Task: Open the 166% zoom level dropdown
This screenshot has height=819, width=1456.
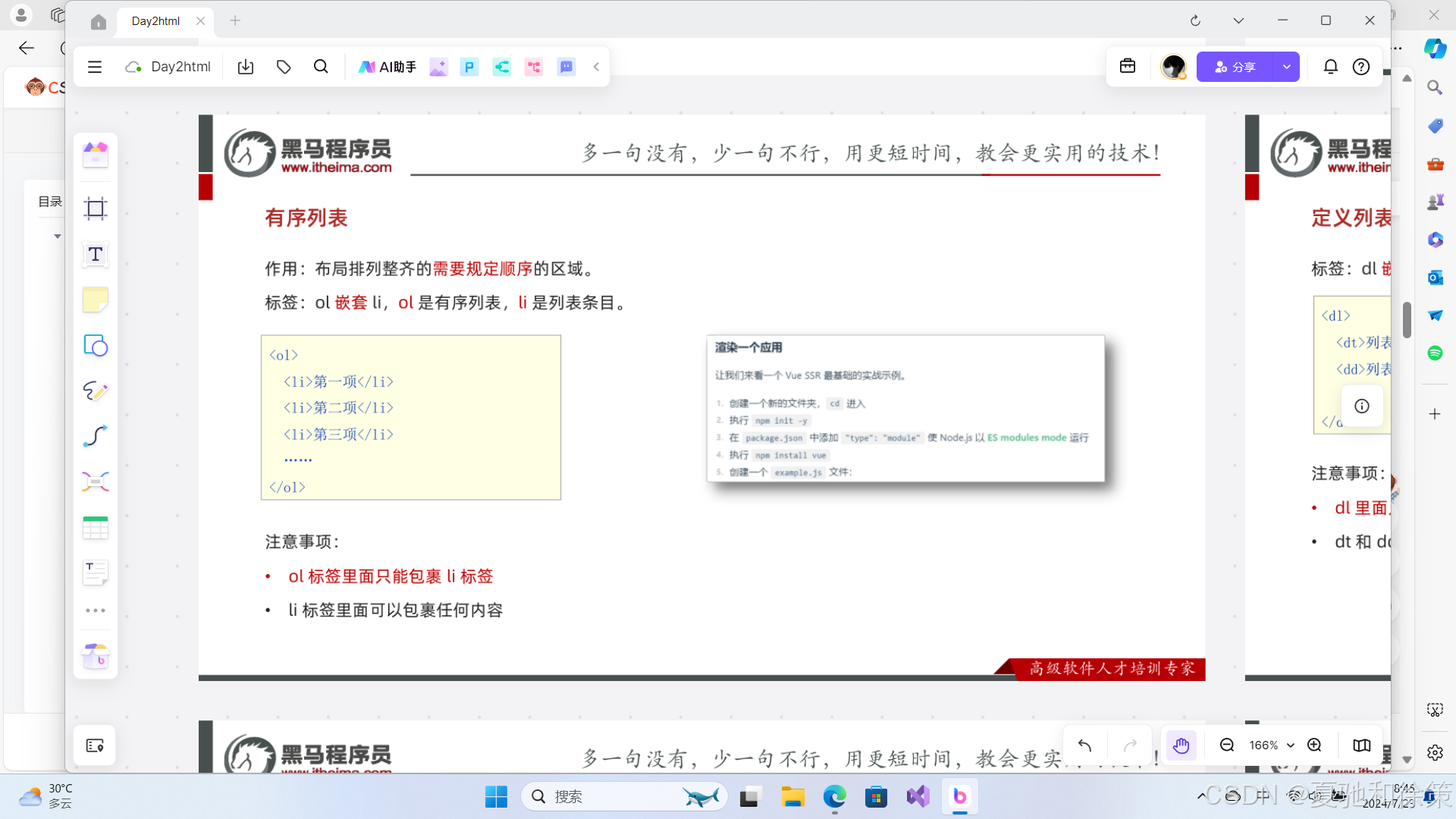Action: 1269,745
